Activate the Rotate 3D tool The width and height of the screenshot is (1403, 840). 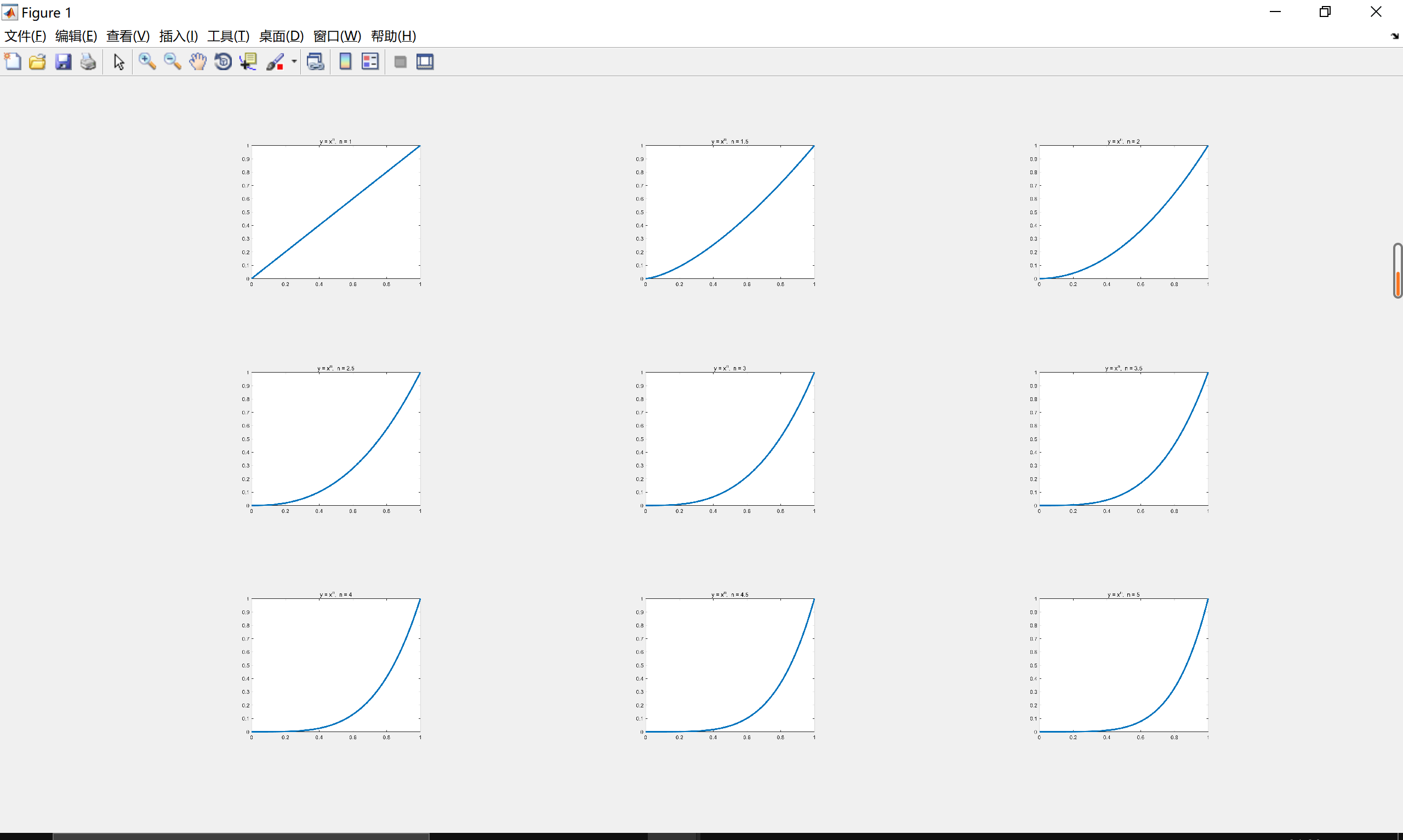[x=223, y=62]
